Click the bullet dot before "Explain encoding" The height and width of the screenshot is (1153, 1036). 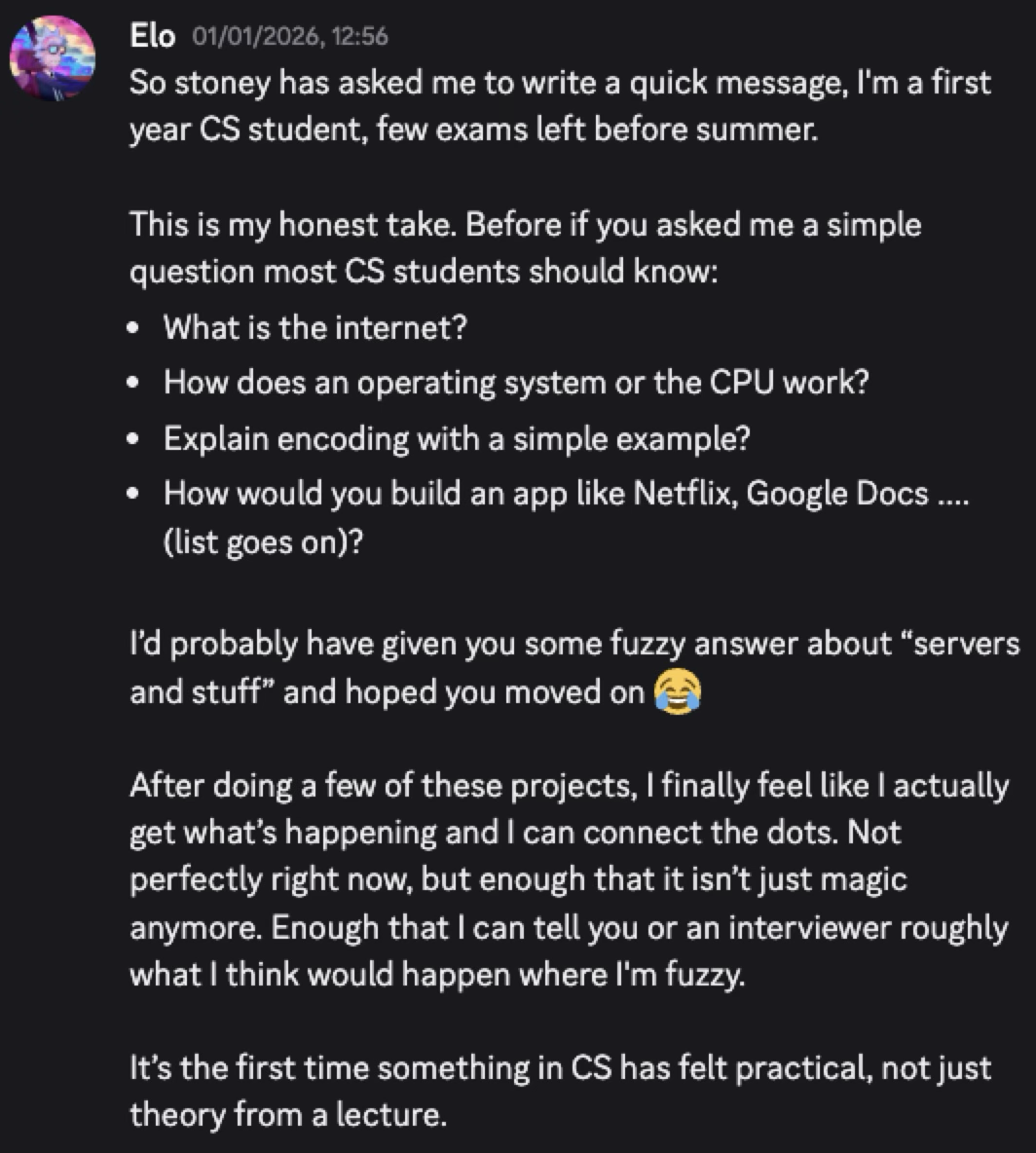point(134,439)
